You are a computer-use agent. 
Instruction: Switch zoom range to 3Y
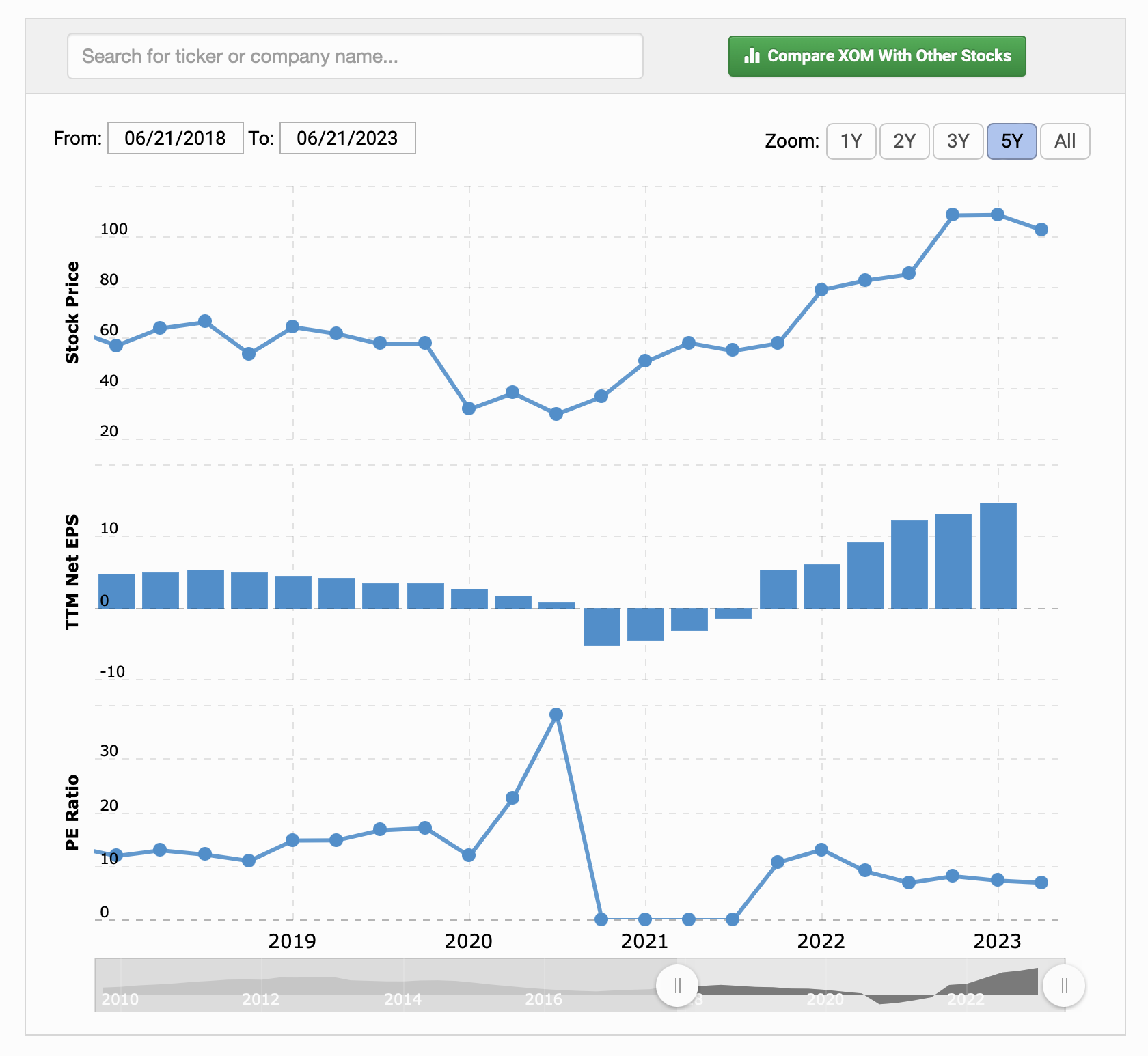click(957, 141)
